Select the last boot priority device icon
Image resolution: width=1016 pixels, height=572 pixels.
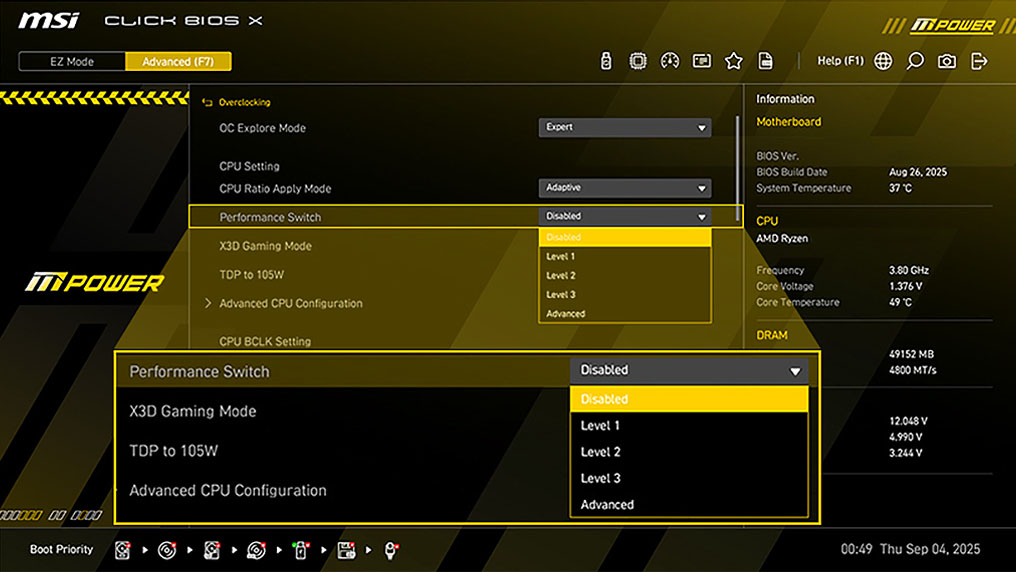coord(391,550)
